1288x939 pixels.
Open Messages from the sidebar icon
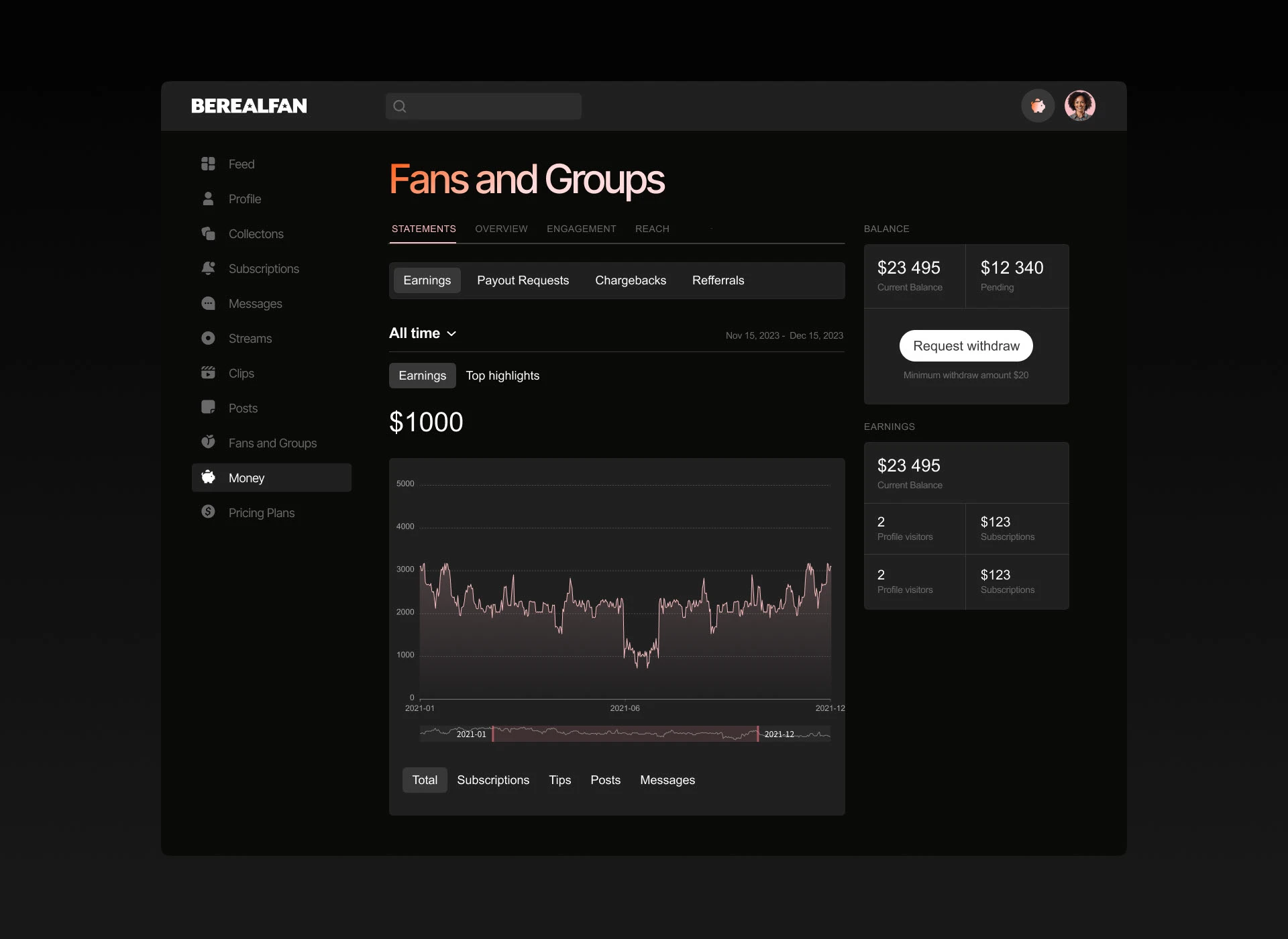tap(209, 303)
